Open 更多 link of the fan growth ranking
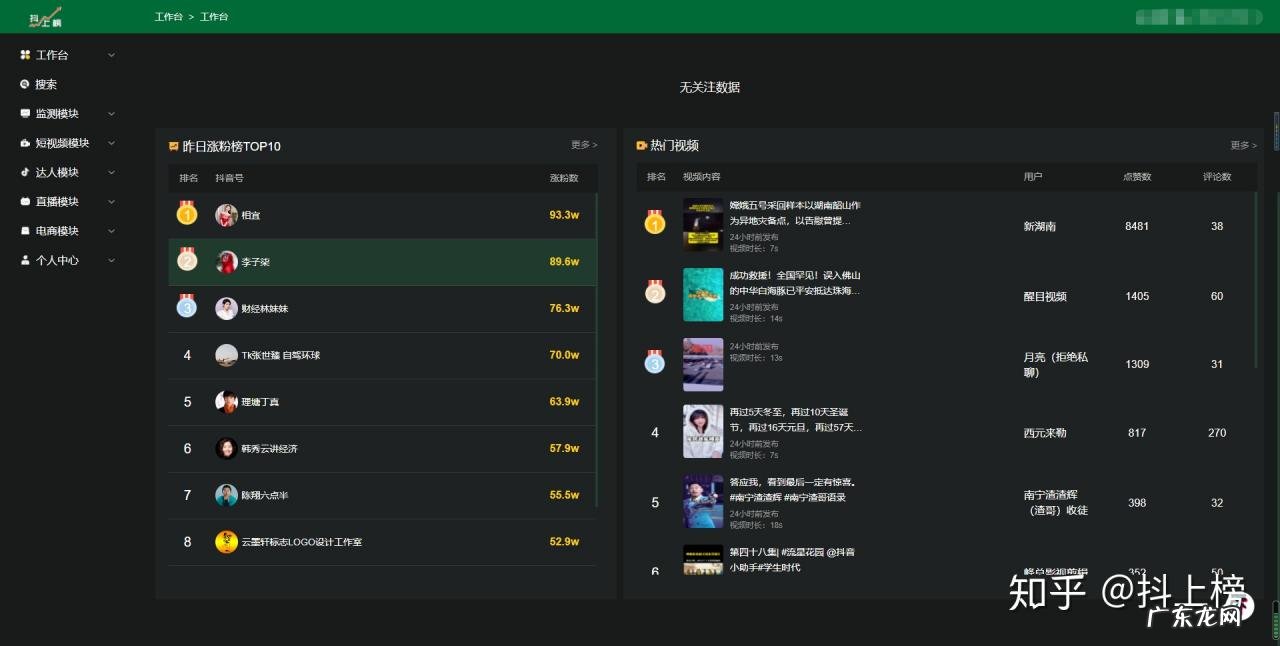The image size is (1280, 646). (x=581, y=145)
